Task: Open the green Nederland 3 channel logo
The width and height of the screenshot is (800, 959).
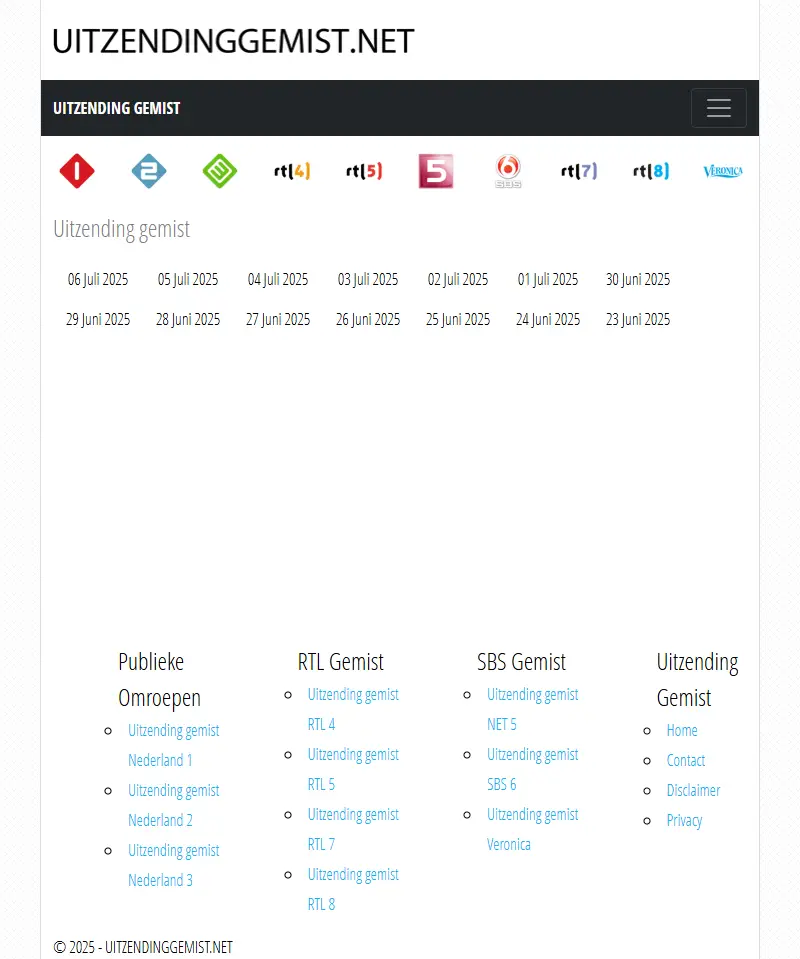Action: [x=220, y=171]
